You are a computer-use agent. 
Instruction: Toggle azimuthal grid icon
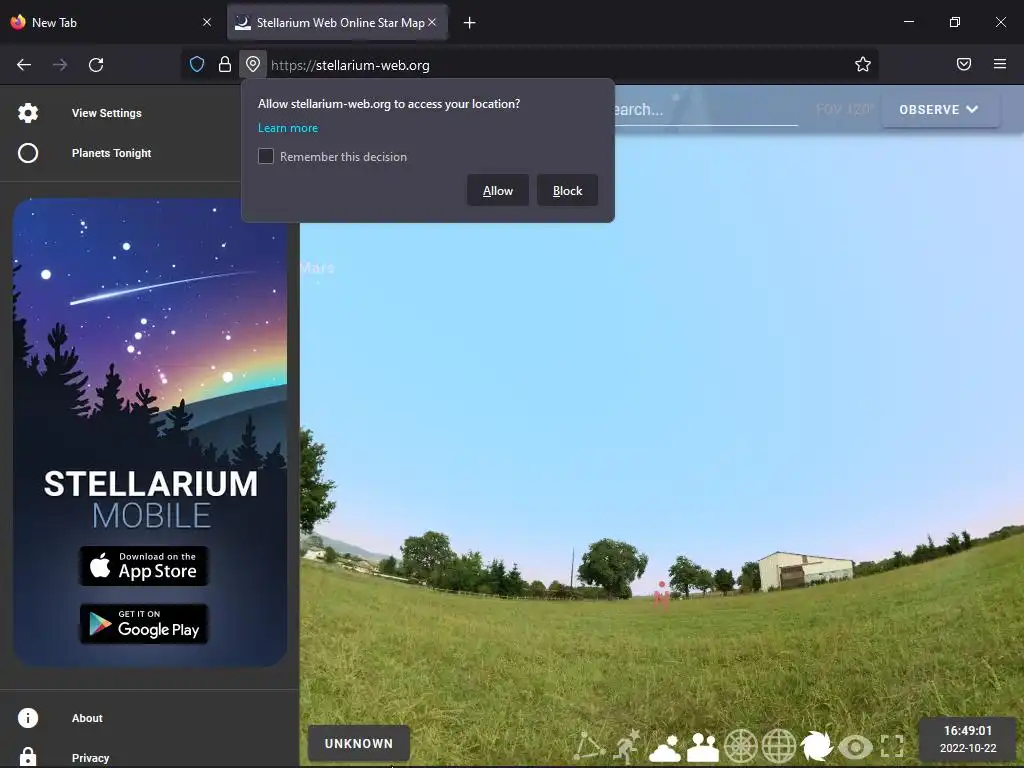[741, 746]
